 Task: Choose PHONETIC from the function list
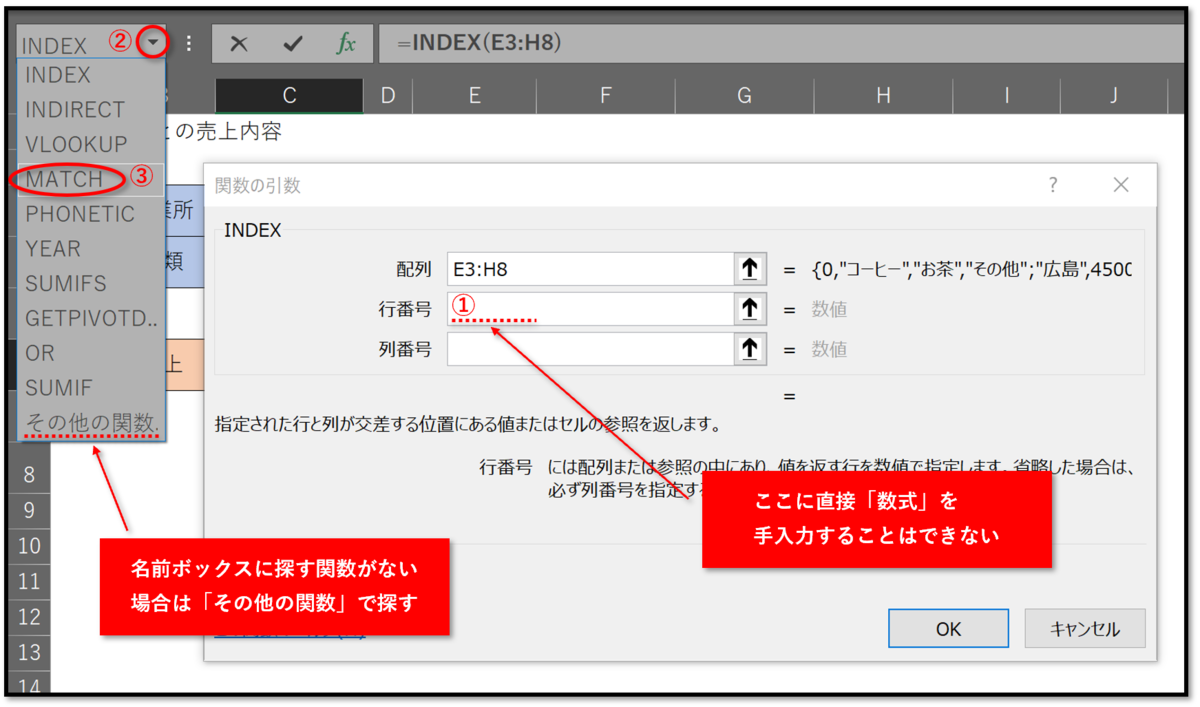[91, 214]
